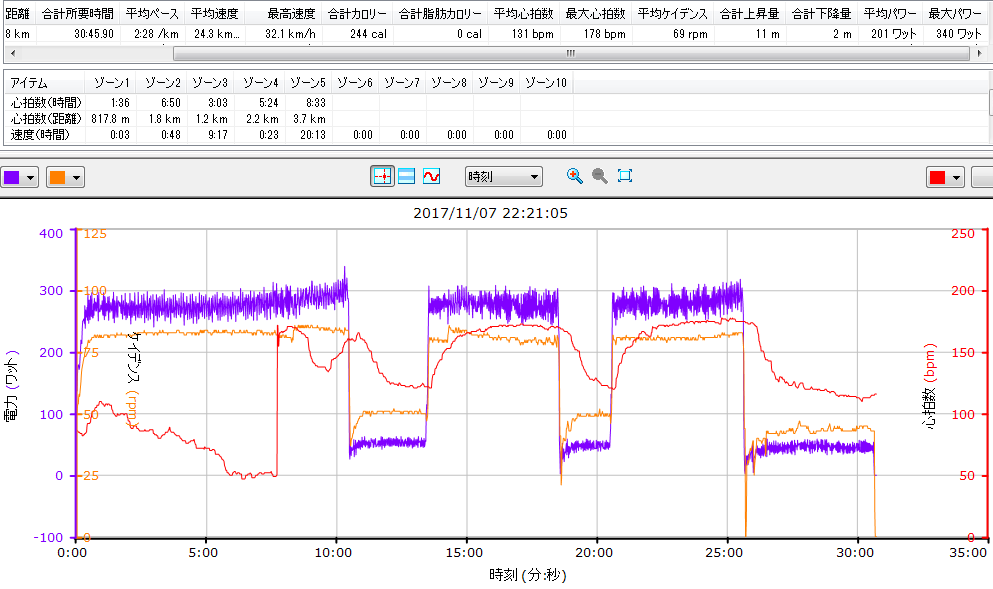993x589 pixels.
Task: Click the 69 rpm cadence value
Action: (x=690, y=34)
